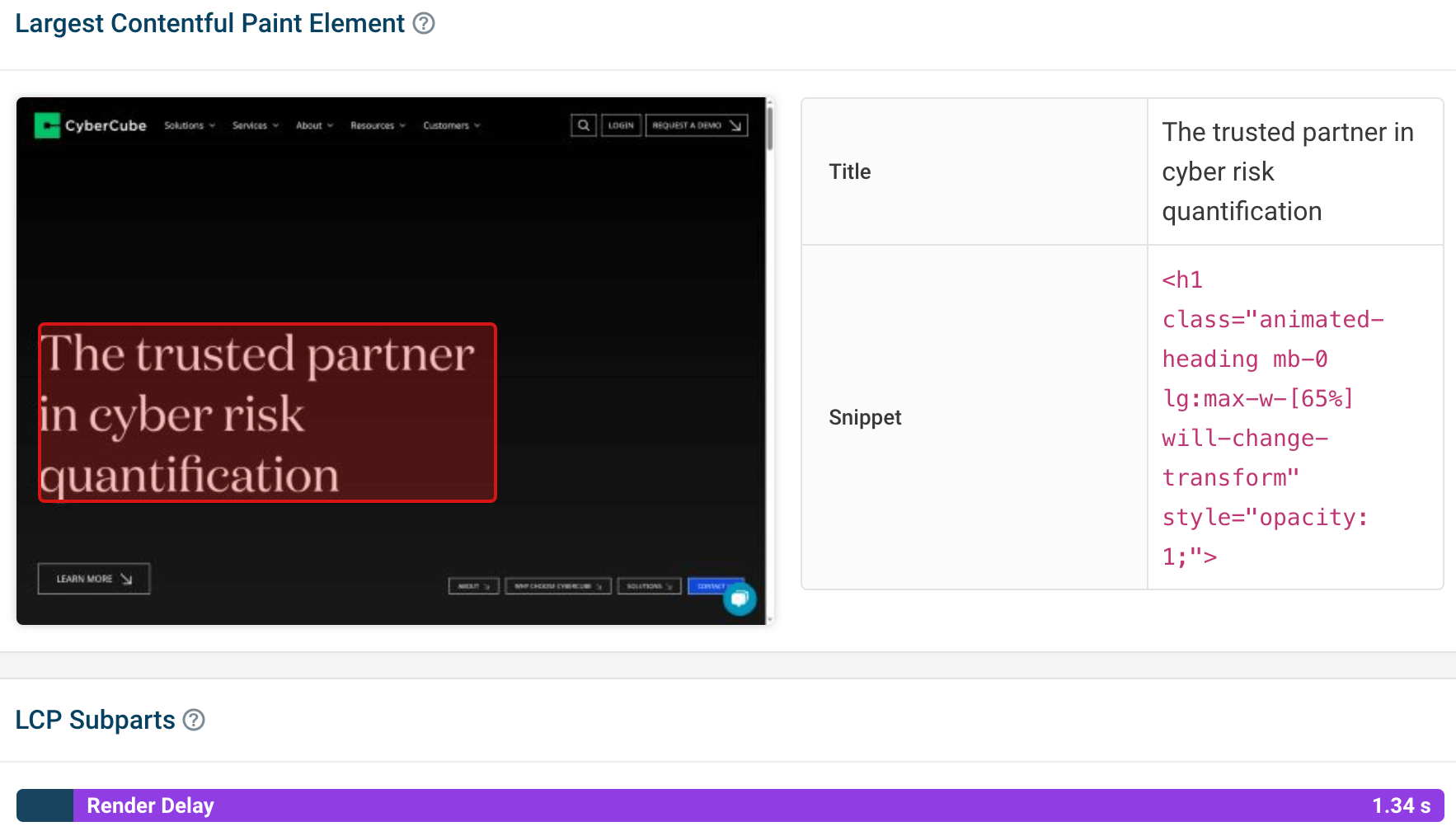The image size is (1456, 831).
Task: Expand the Services dropdown in preview navigation
Action: [256, 125]
